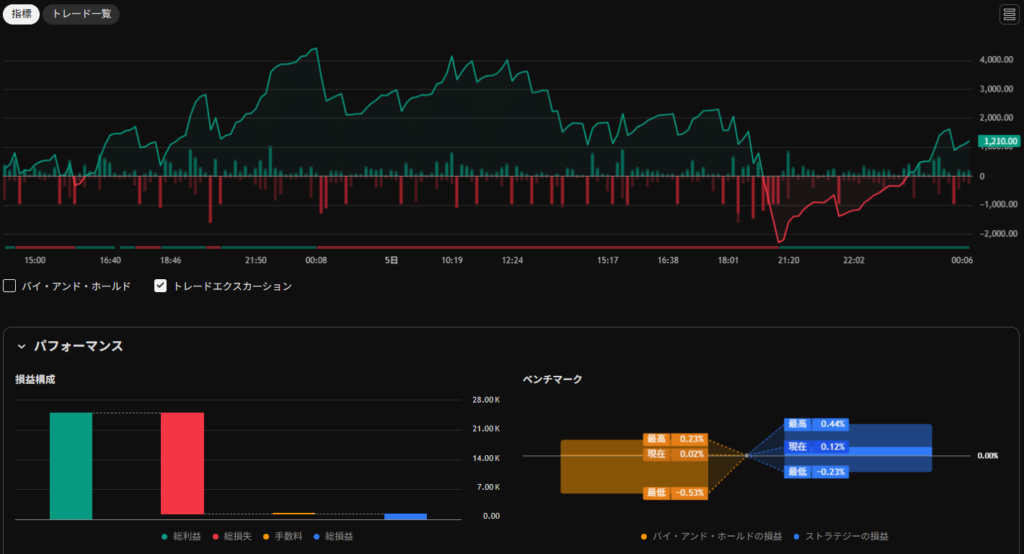Click the 5日 date marker on time axis
The image size is (1024, 554).
(392, 260)
